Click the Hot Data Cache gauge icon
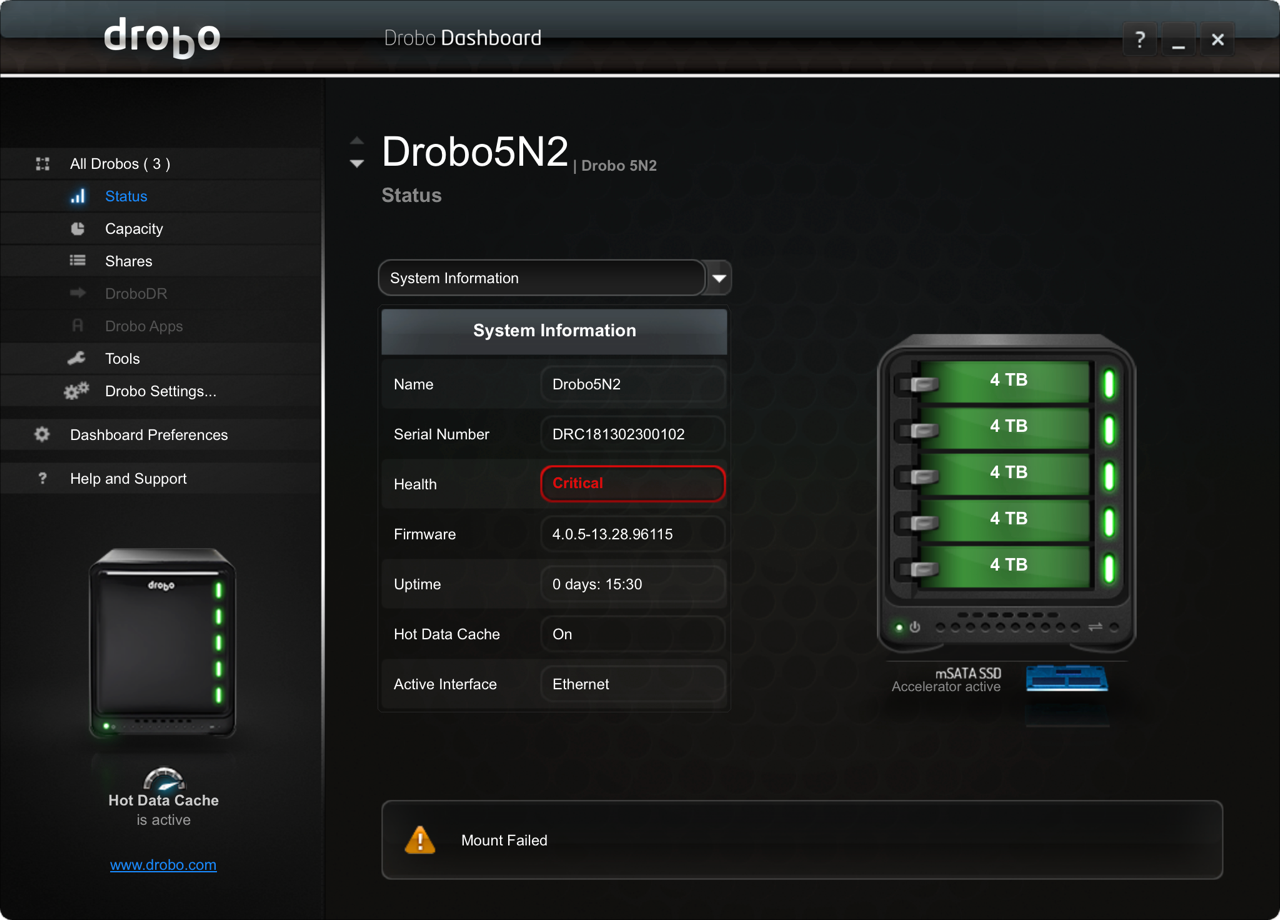The image size is (1280, 920). pos(164,778)
